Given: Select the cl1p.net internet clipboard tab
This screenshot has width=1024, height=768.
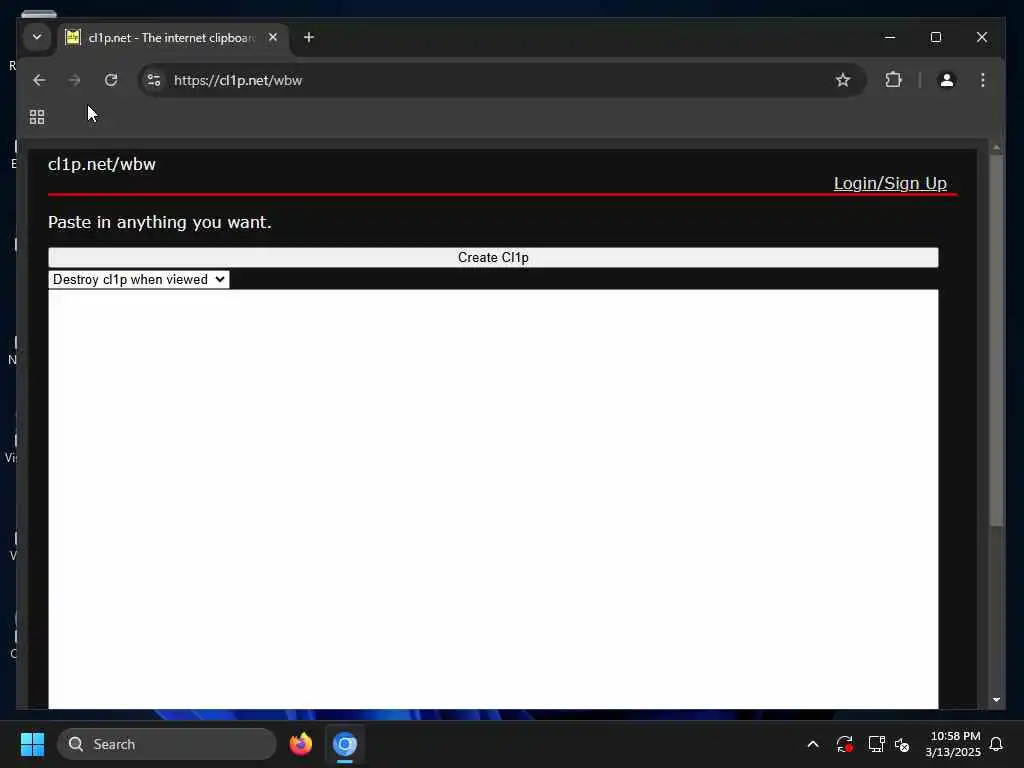Looking at the screenshot, I should coord(173,38).
